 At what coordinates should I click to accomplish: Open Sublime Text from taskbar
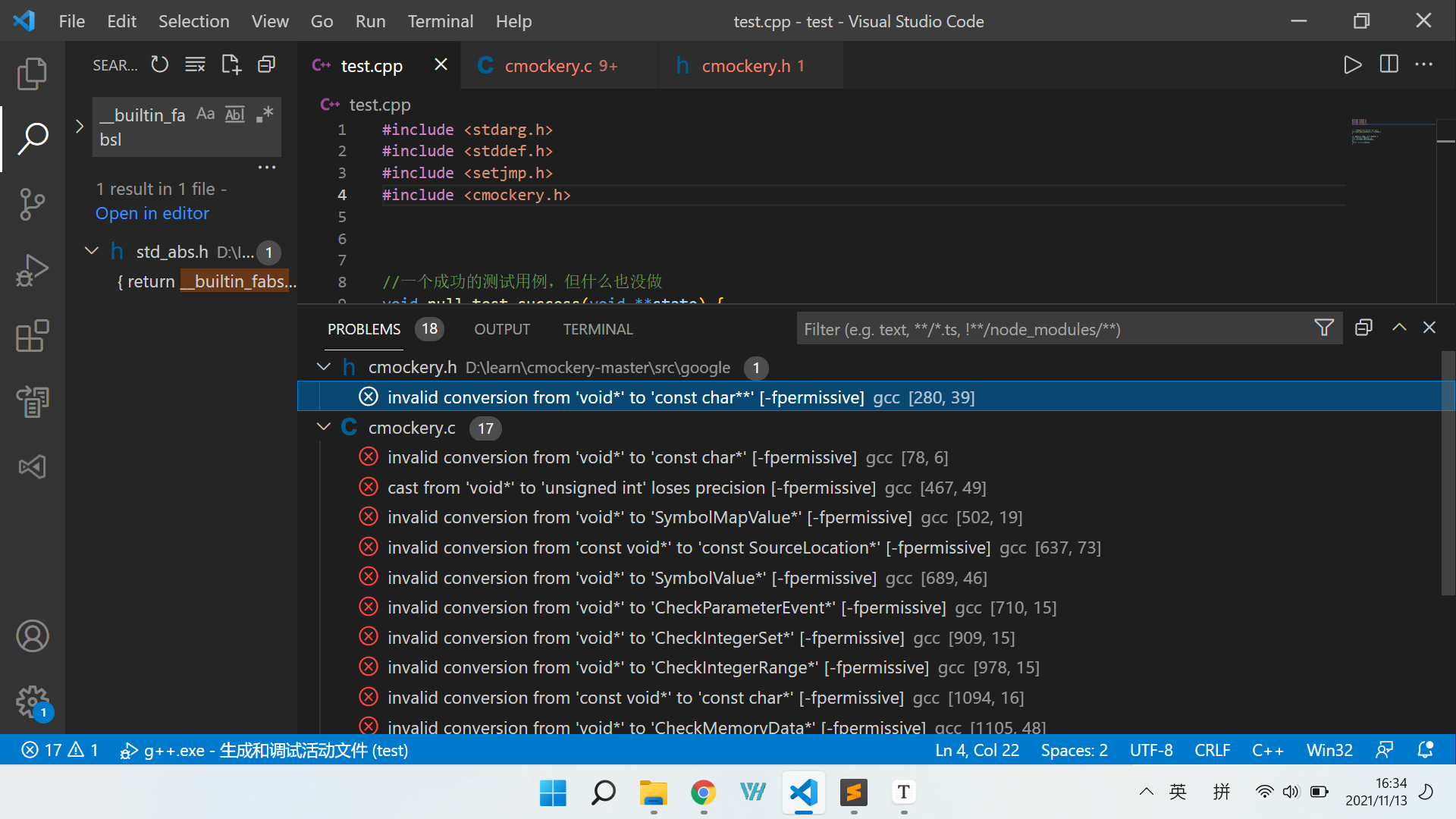[854, 792]
